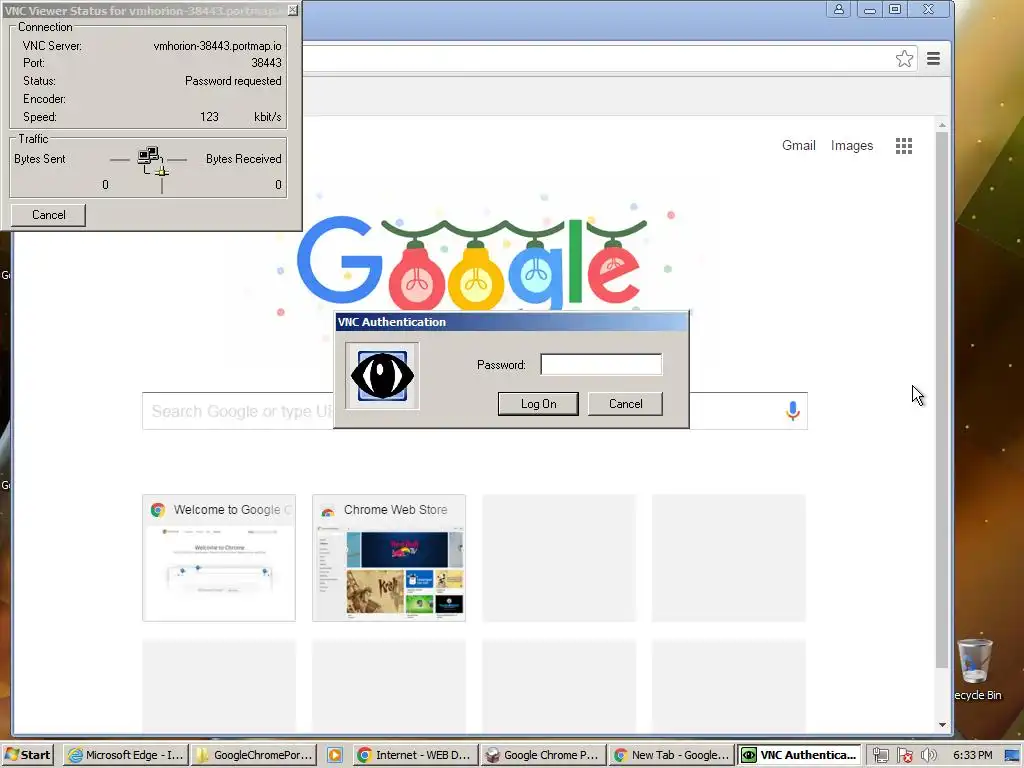This screenshot has height=768, width=1024.
Task: Open the Gmail link
Action: pos(798,146)
